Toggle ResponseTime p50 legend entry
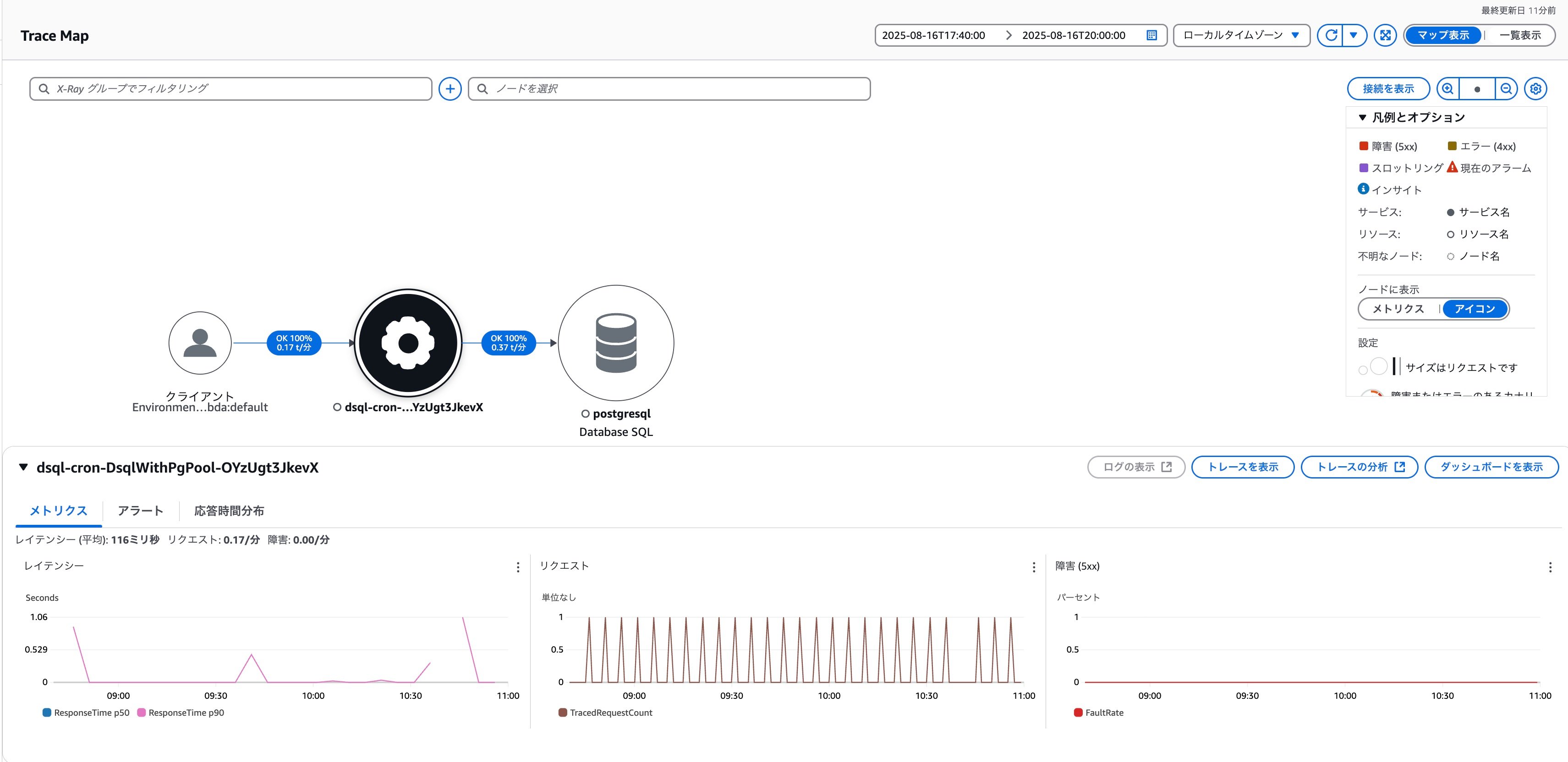The height and width of the screenshot is (762, 1568). [86, 713]
